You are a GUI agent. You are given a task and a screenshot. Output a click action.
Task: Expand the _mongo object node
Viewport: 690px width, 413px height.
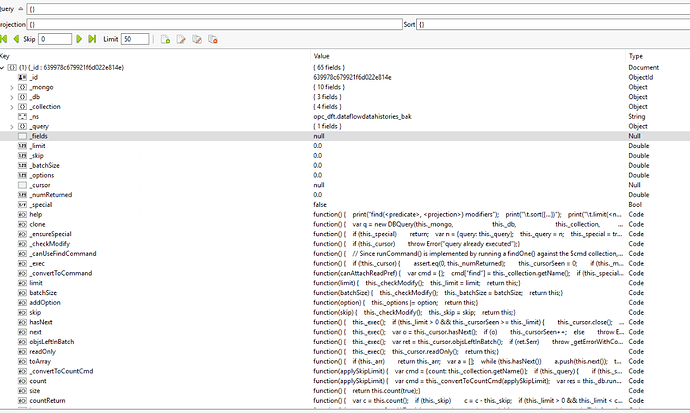point(12,86)
